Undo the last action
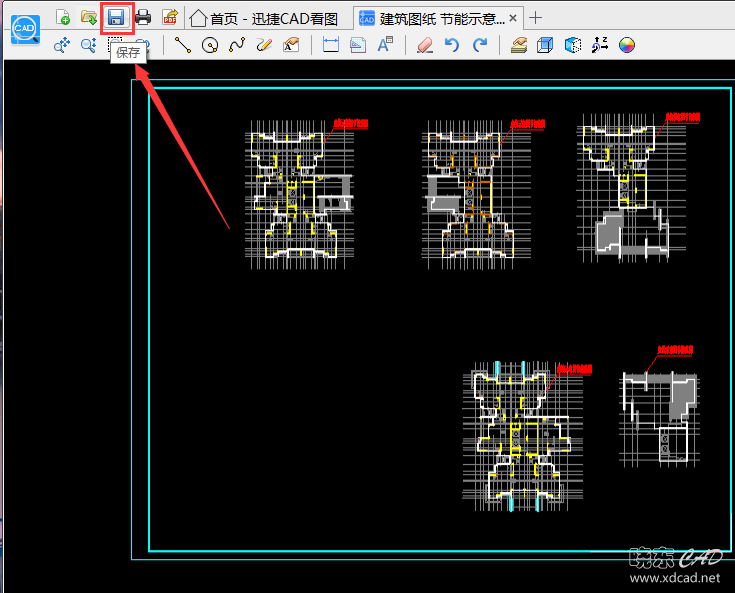The image size is (735, 593). [x=452, y=45]
